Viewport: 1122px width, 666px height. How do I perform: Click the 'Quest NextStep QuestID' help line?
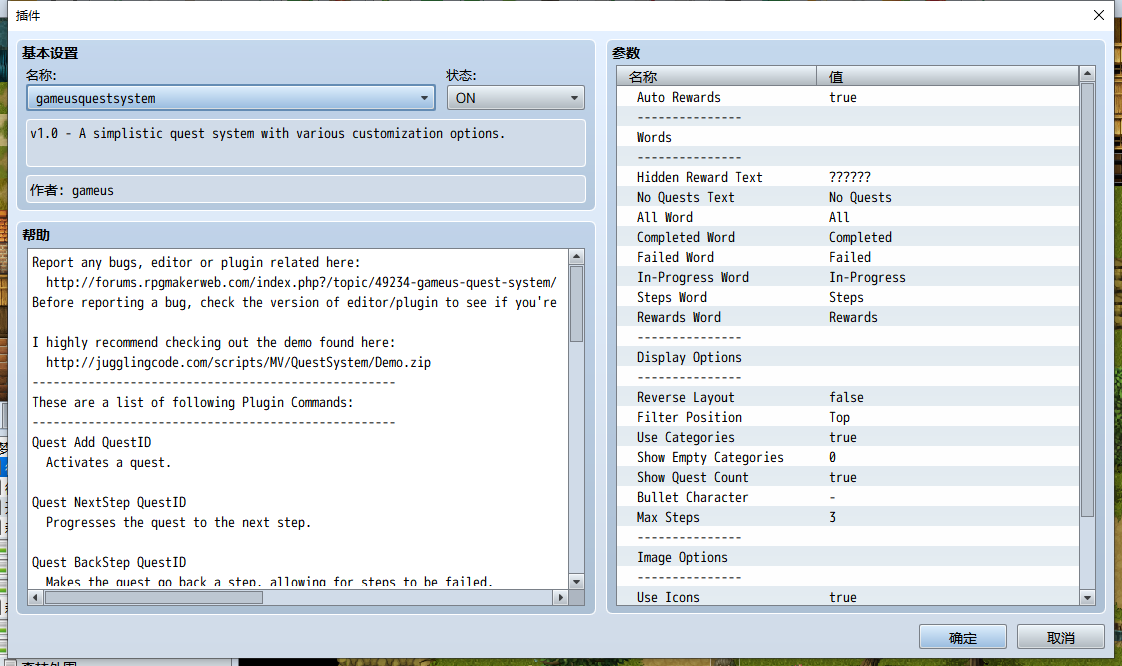coord(109,503)
